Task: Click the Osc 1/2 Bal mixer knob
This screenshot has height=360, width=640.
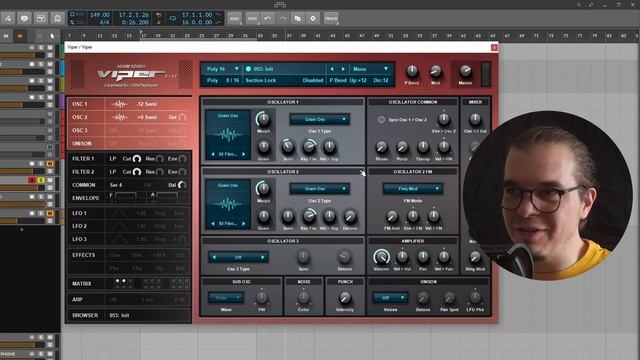Action: 475,119
